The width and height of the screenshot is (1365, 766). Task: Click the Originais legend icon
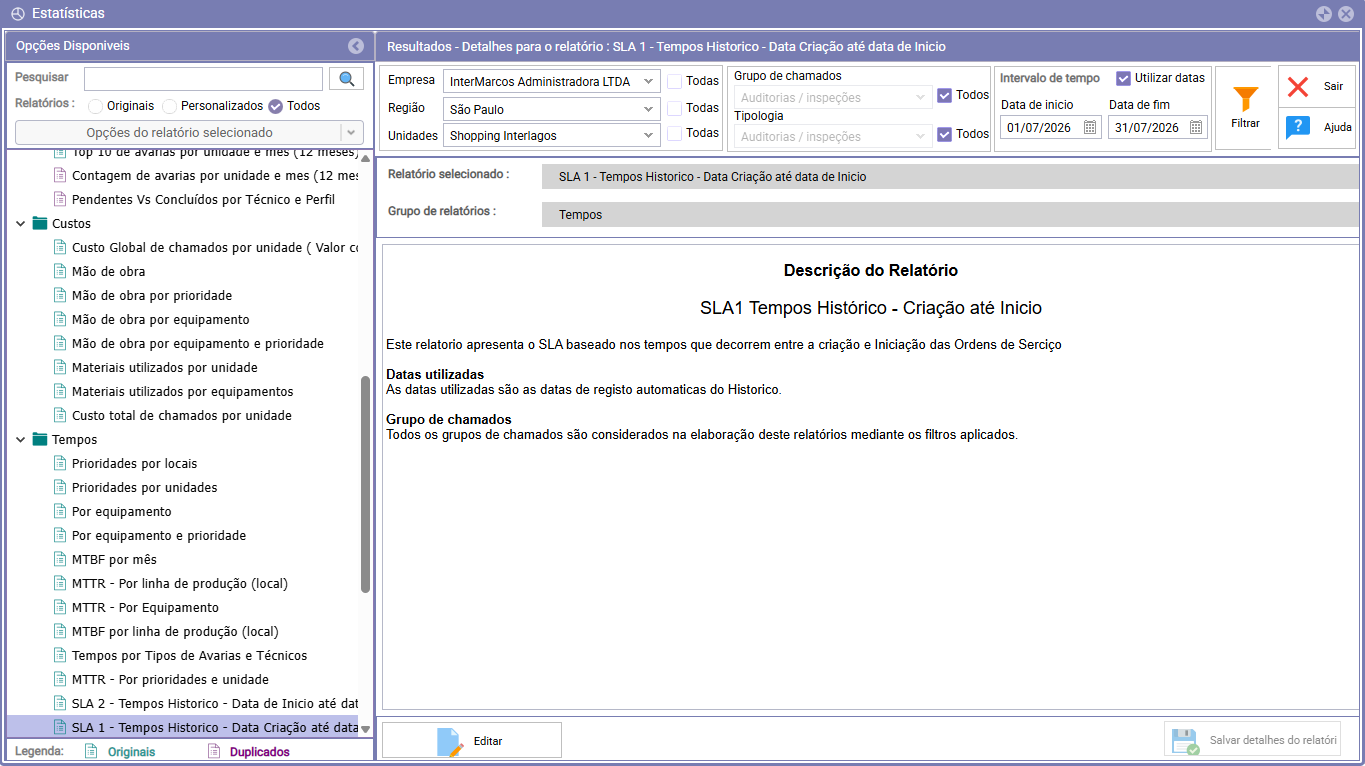[91, 751]
